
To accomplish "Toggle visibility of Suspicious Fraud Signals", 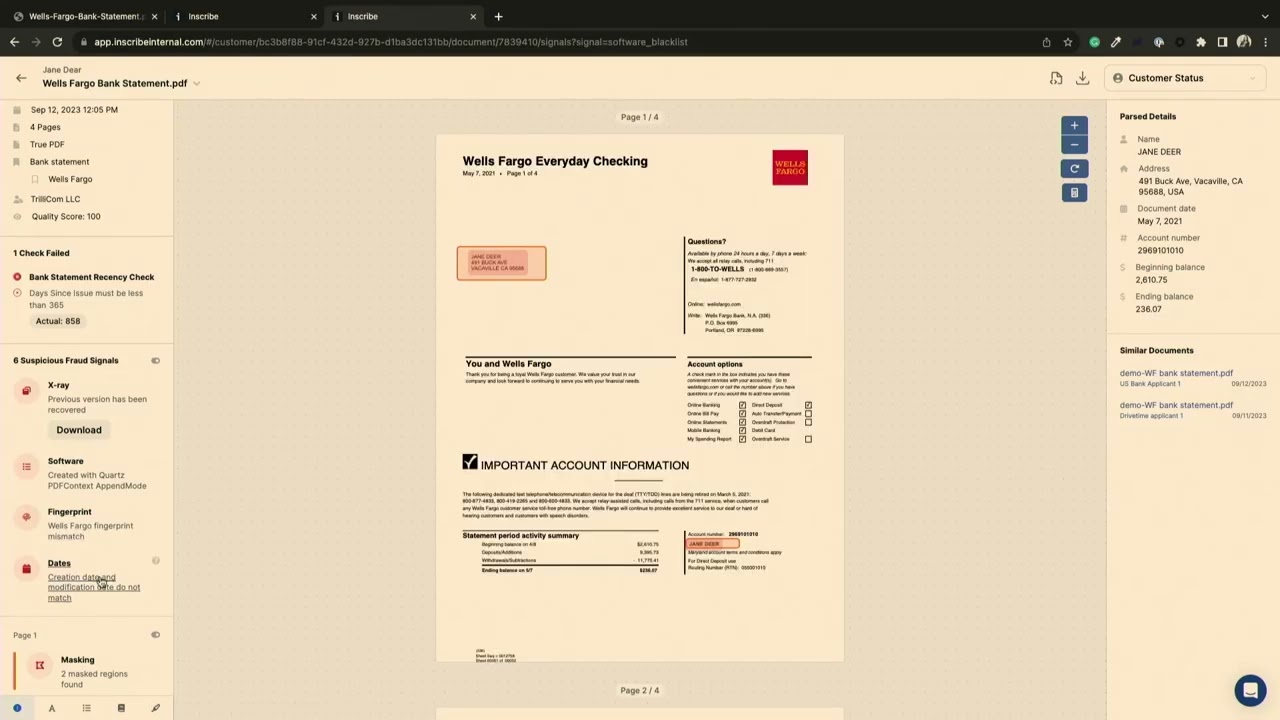I will 155,360.
